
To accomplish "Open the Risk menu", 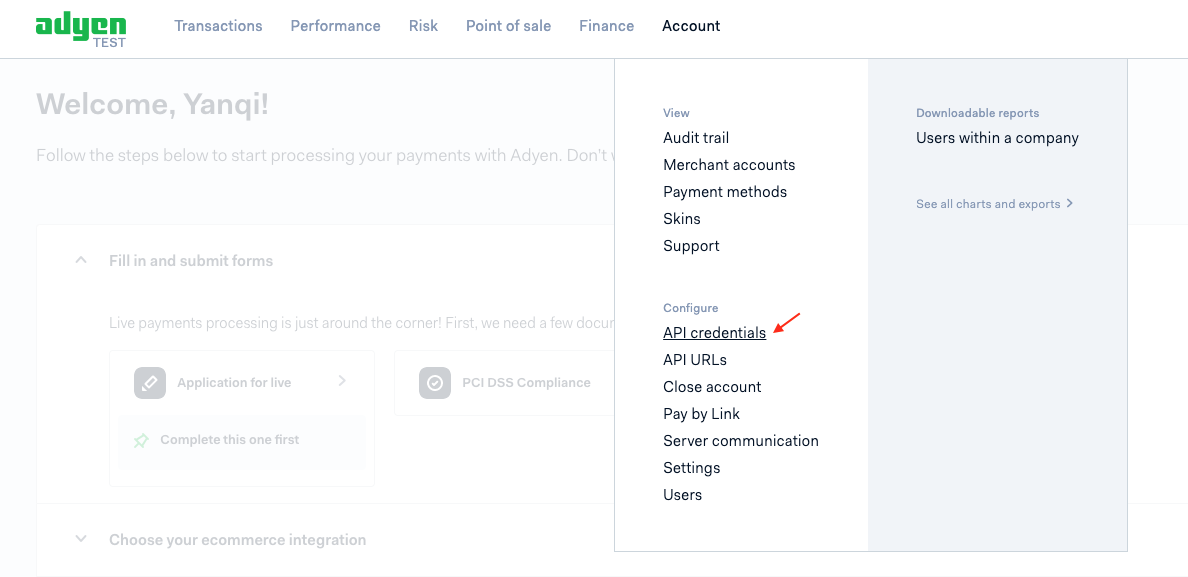I will (424, 26).
